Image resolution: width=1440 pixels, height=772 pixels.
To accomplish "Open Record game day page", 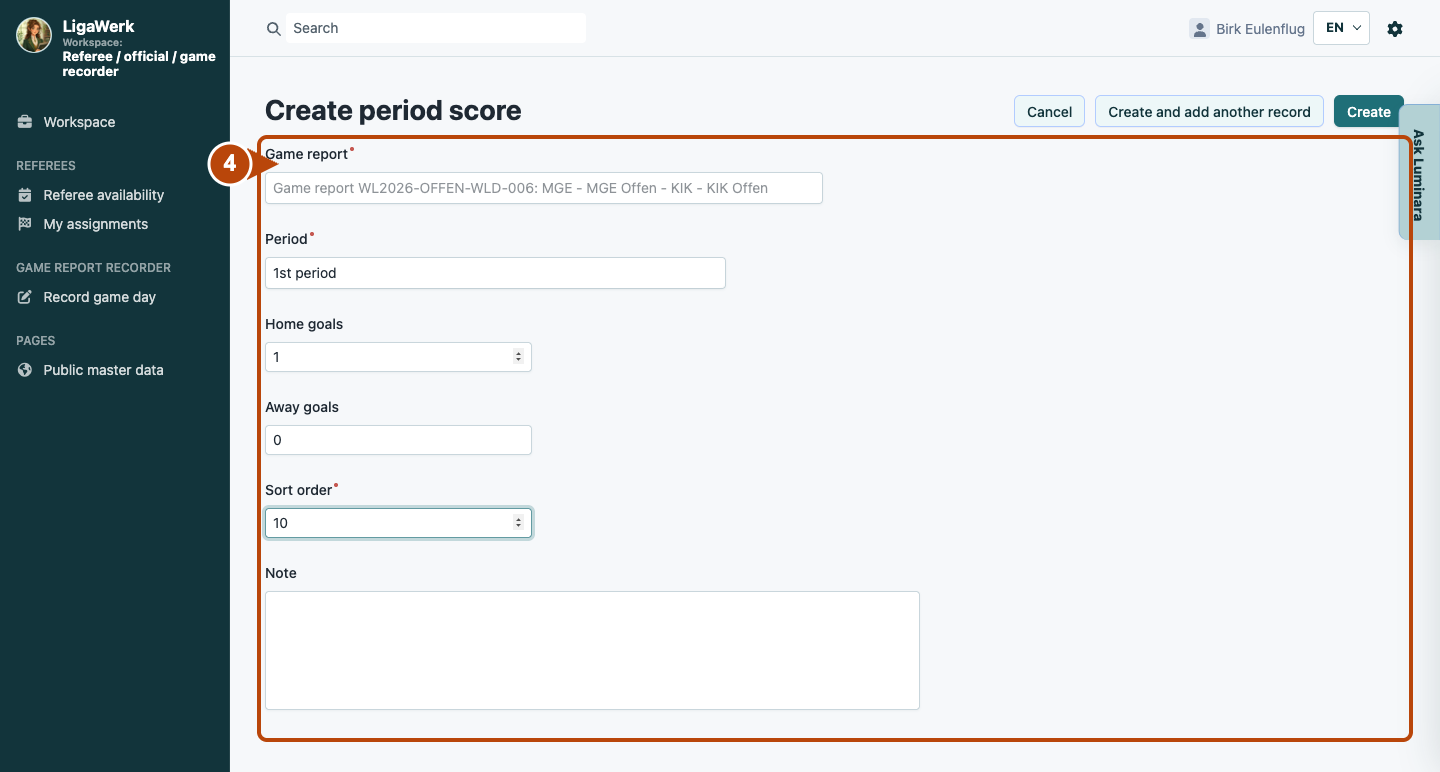I will tap(99, 297).
